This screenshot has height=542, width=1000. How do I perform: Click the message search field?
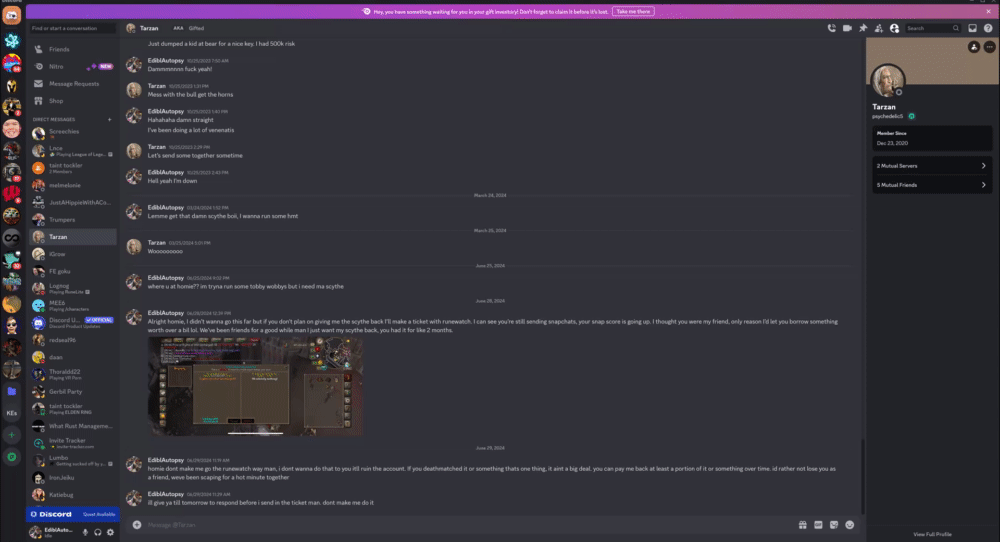932,28
